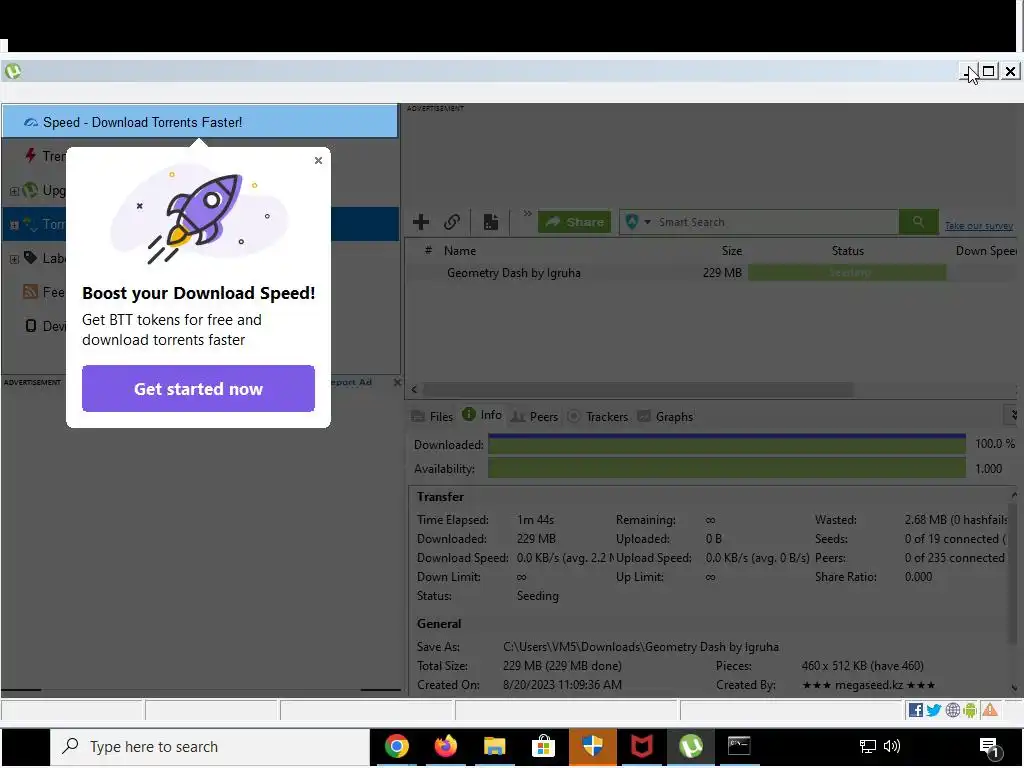
Task: Click the Type here to search box
Action: (210, 746)
